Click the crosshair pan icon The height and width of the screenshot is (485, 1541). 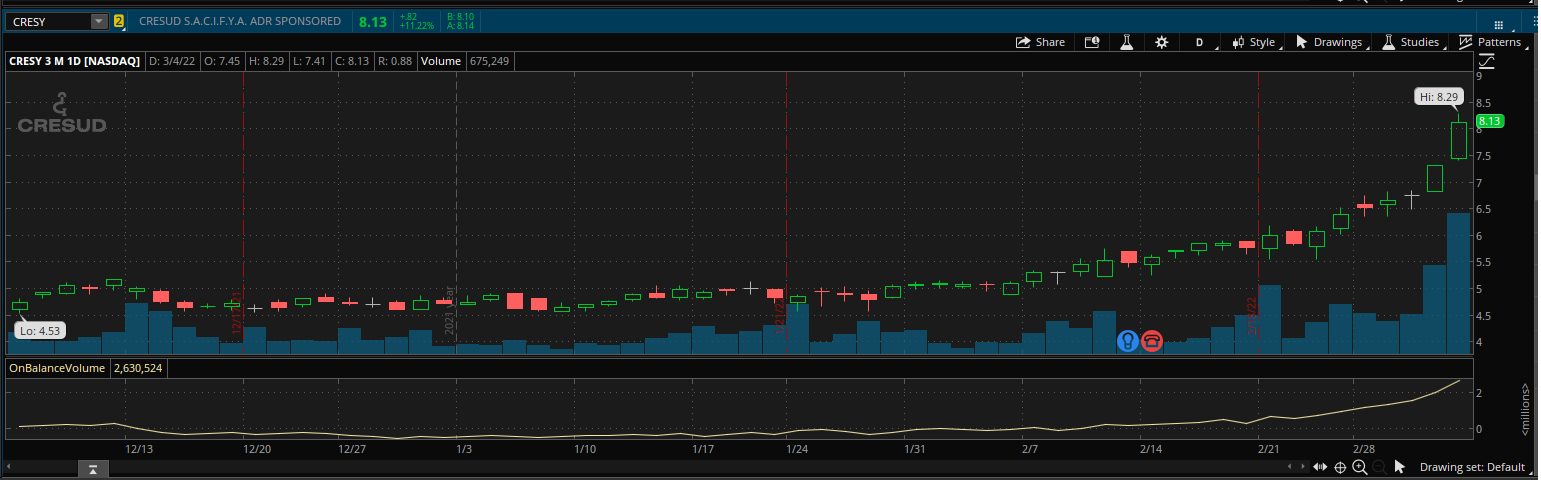1340,467
